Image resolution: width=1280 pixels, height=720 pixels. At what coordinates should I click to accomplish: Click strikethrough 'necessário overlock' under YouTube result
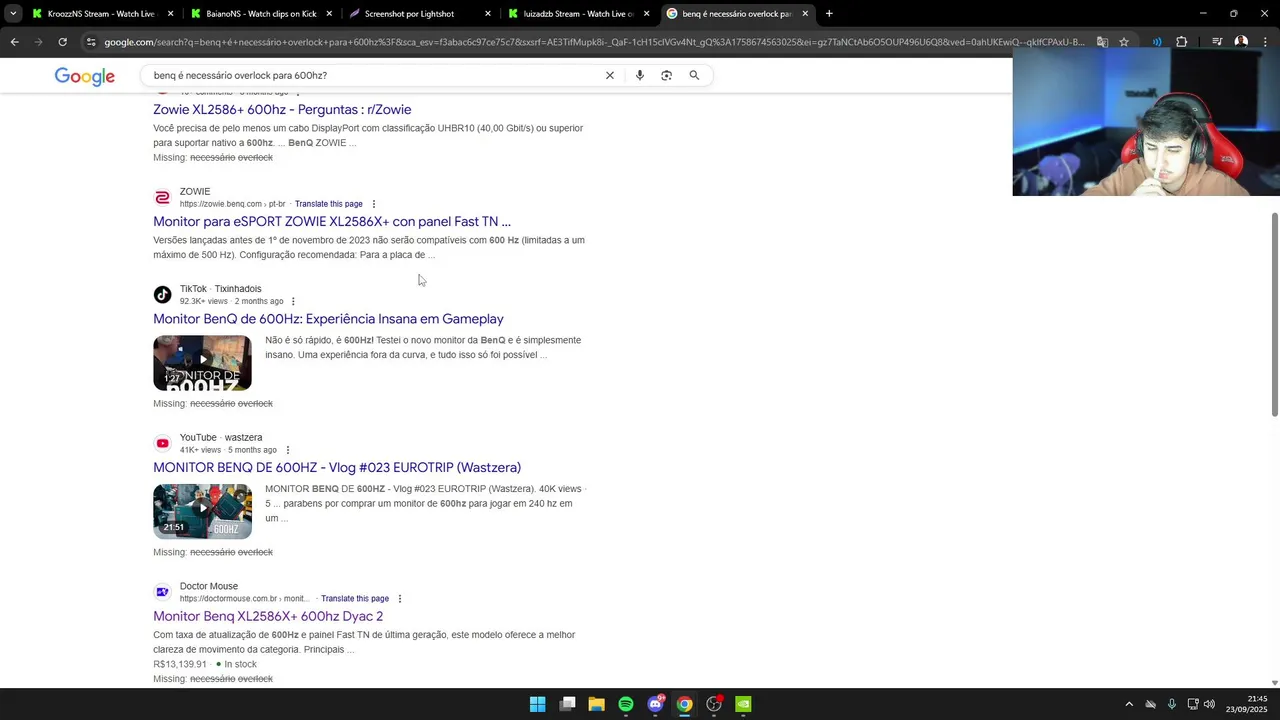tap(231, 552)
